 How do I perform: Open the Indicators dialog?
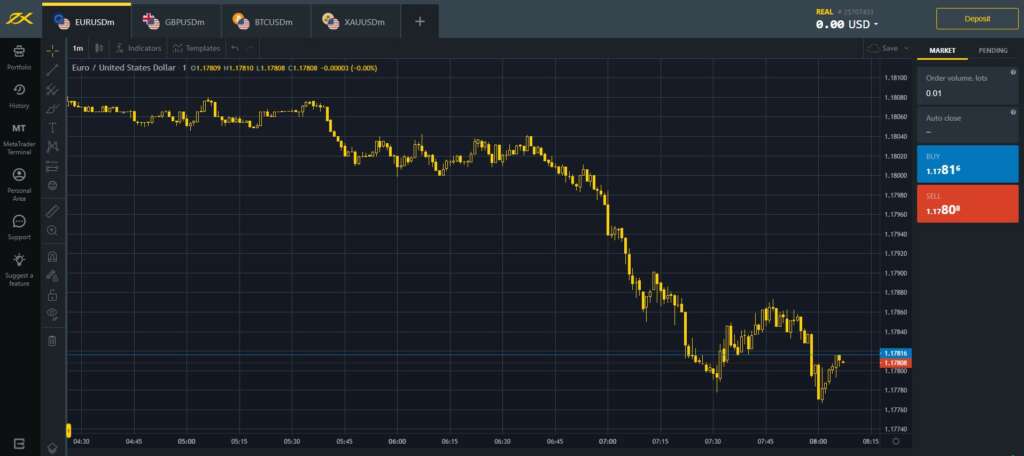(x=138, y=48)
